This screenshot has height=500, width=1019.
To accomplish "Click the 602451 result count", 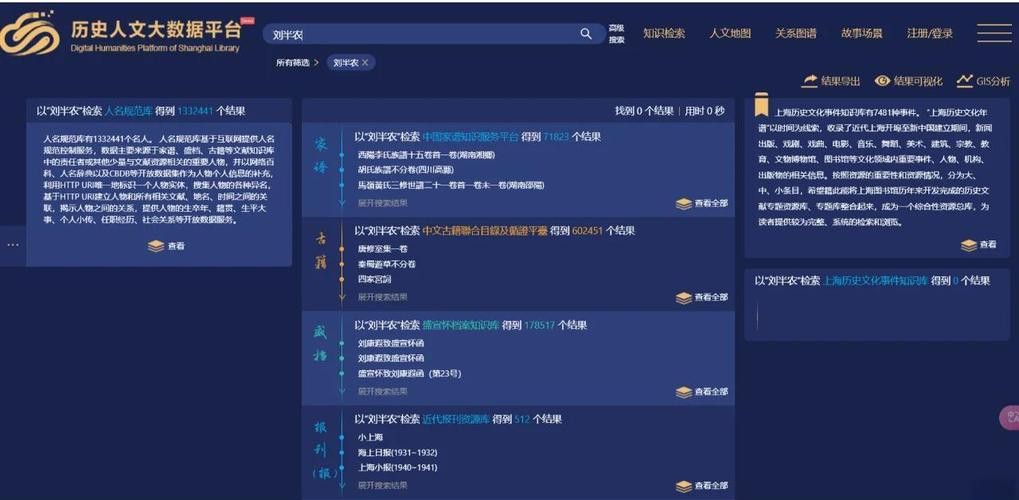I will point(587,231).
